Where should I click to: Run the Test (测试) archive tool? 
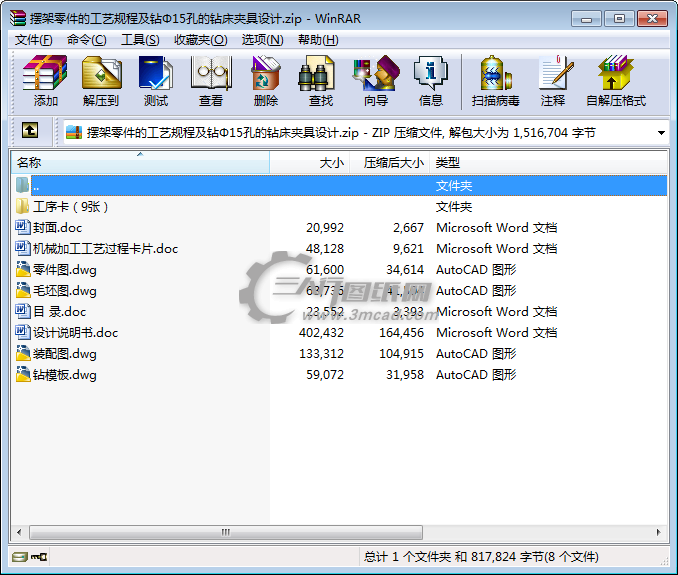[x=156, y=81]
